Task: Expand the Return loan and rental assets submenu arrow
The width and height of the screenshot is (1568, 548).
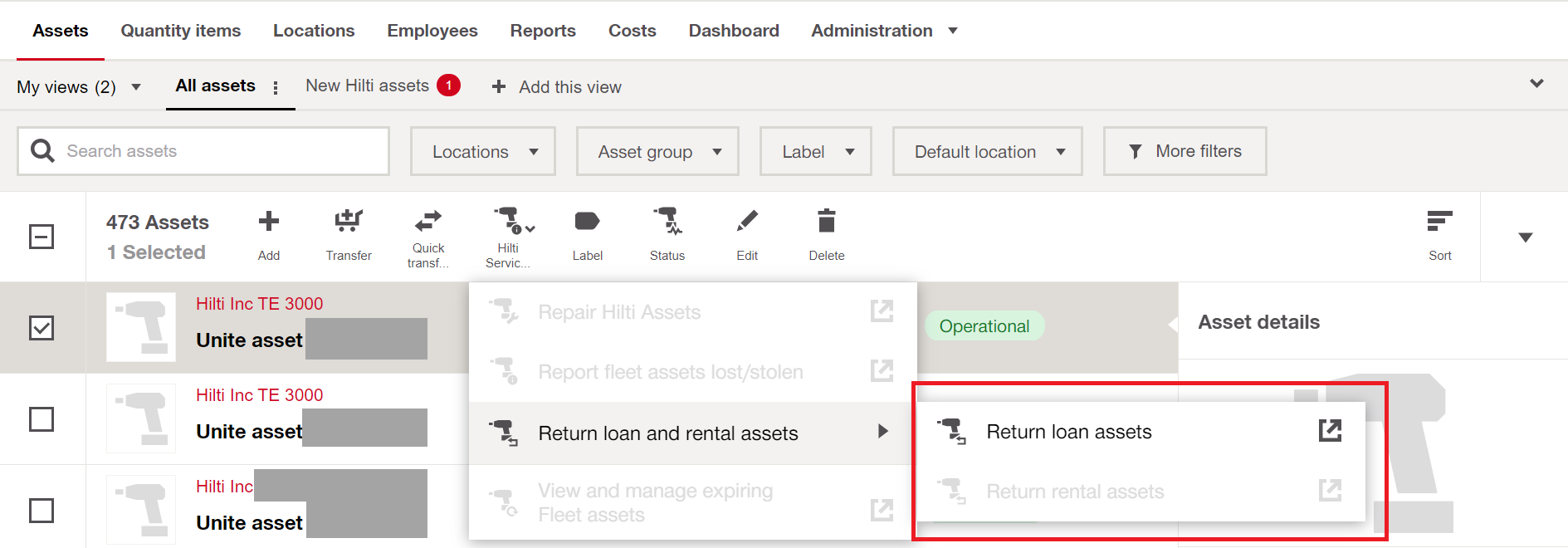Action: (x=883, y=431)
